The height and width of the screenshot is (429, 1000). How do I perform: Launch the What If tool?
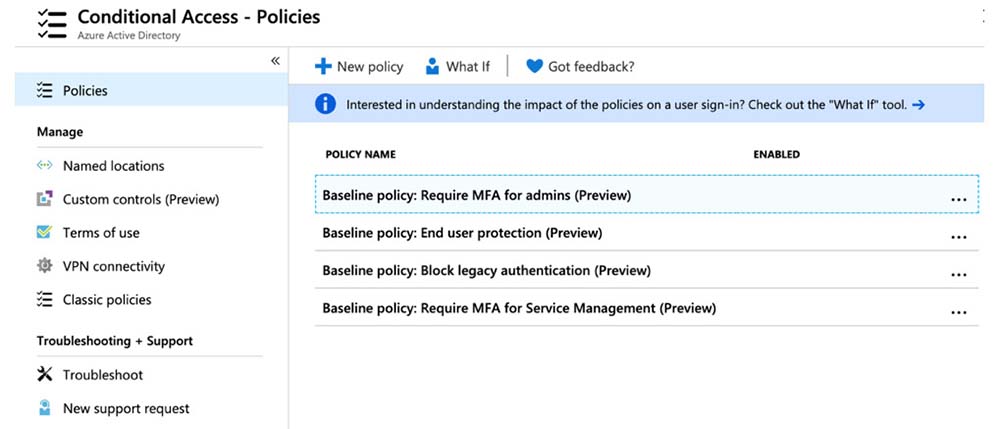click(x=457, y=67)
